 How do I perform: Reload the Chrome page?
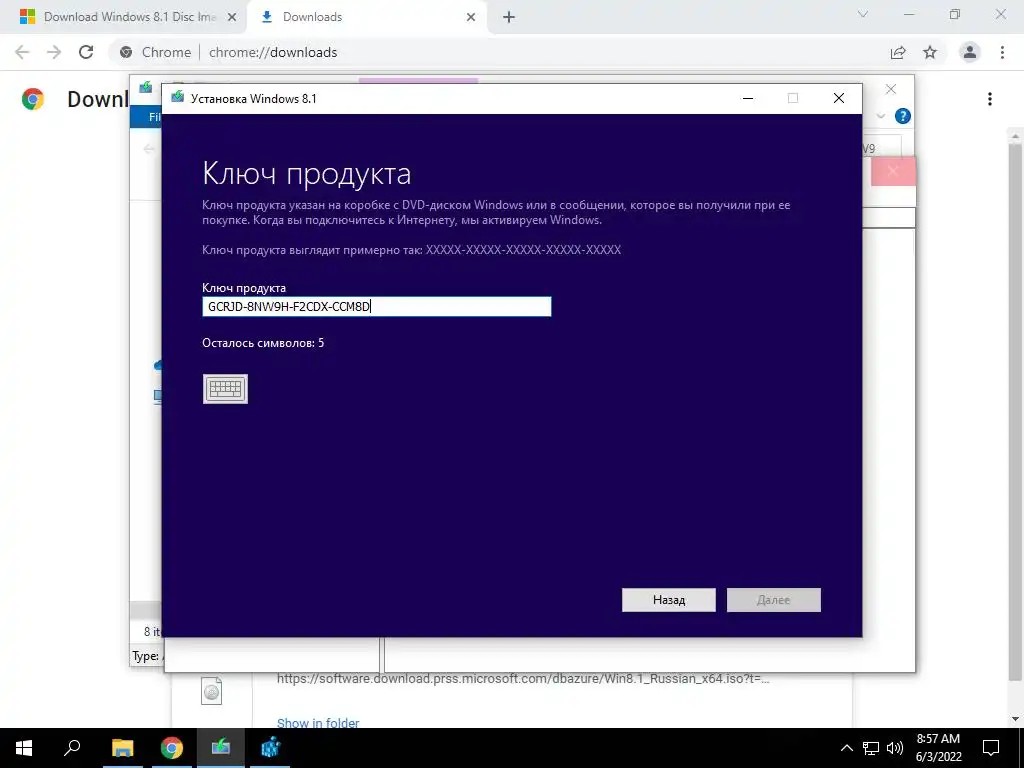(86, 52)
